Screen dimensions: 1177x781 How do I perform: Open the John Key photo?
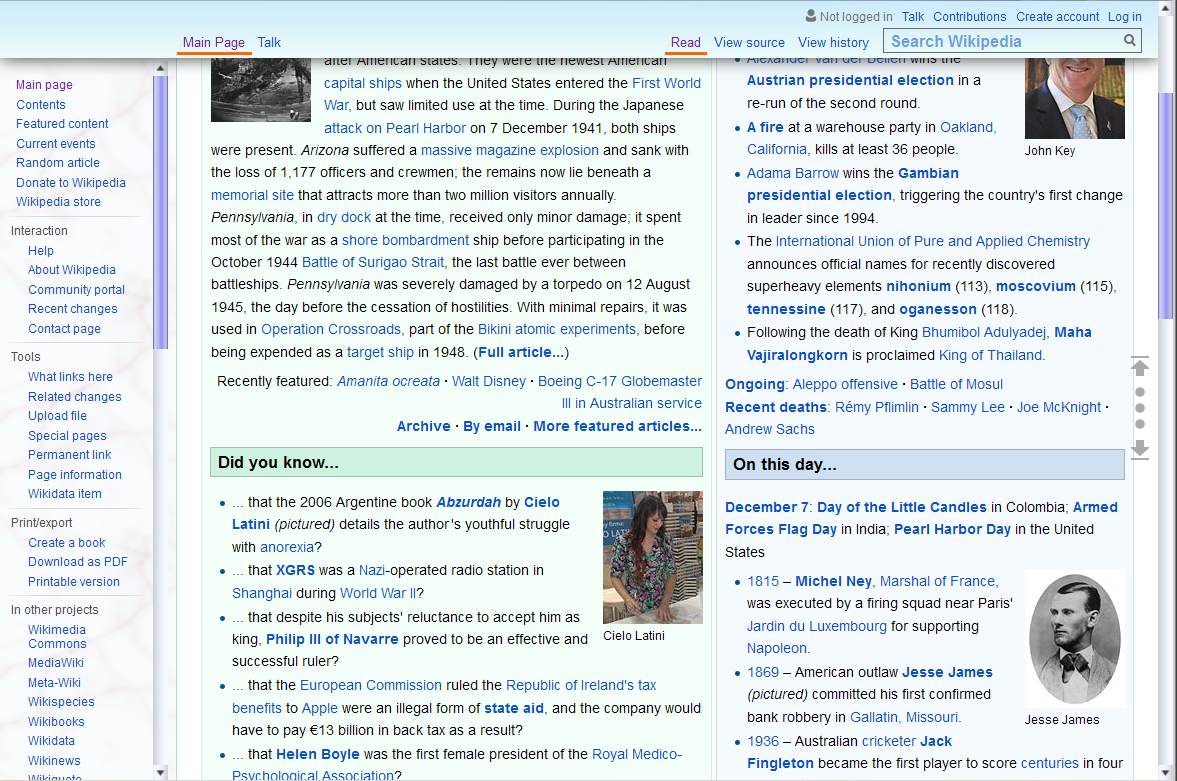point(1074,98)
